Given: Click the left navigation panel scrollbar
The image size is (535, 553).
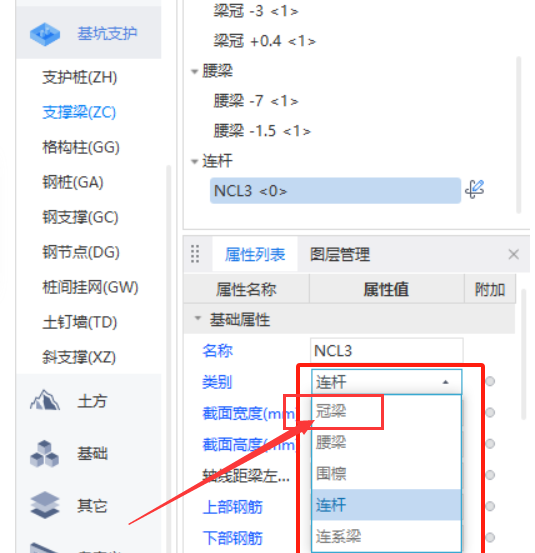Looking at the screenshot, I should pos(169,359).
